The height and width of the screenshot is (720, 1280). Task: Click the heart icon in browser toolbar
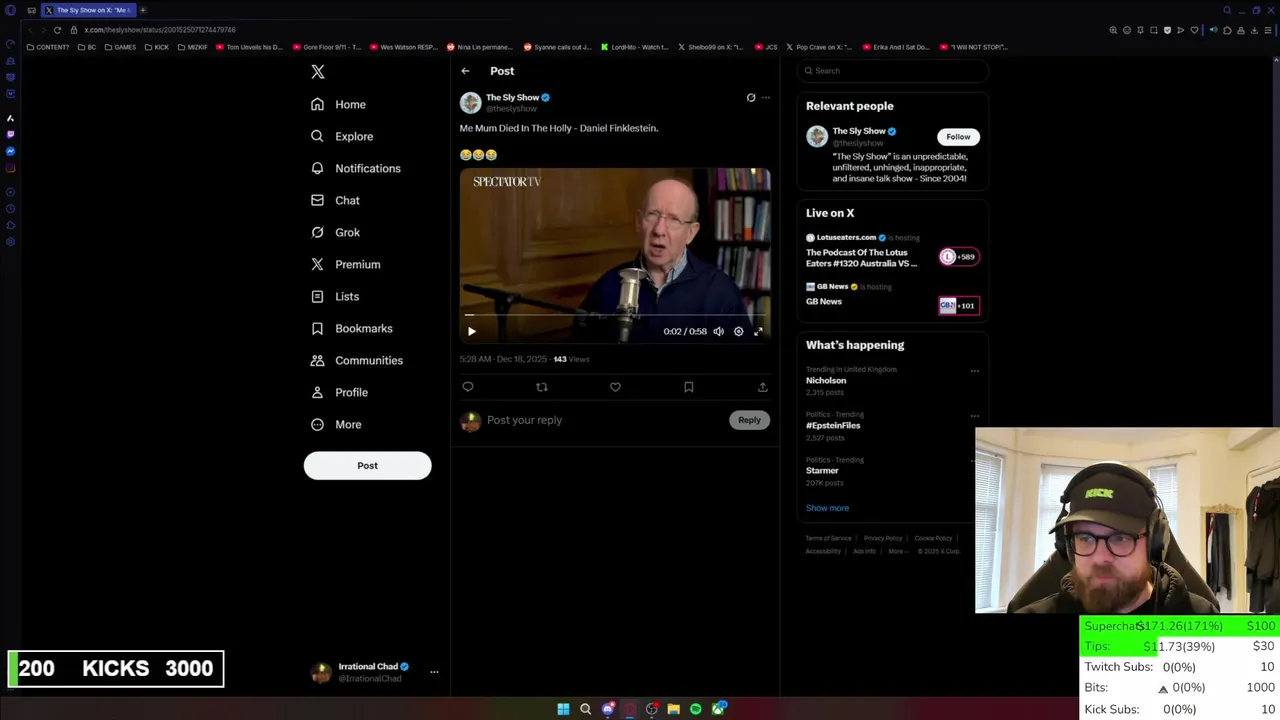point(1193,30)
